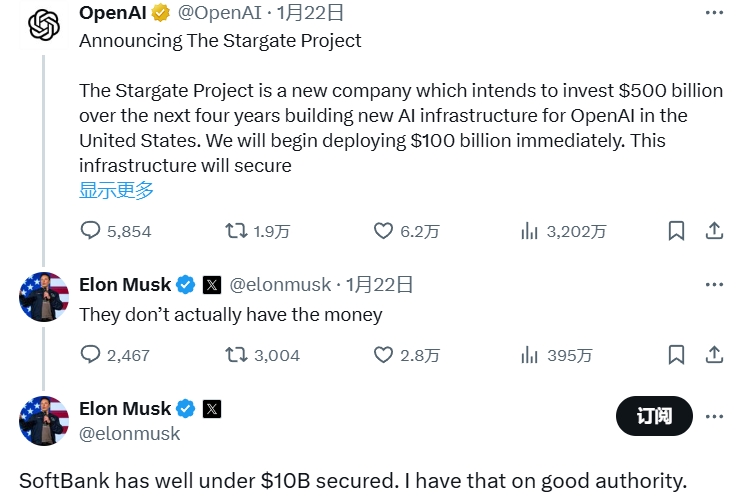Bookmark Elon's 'don't have the money' reply

point(676,354)
